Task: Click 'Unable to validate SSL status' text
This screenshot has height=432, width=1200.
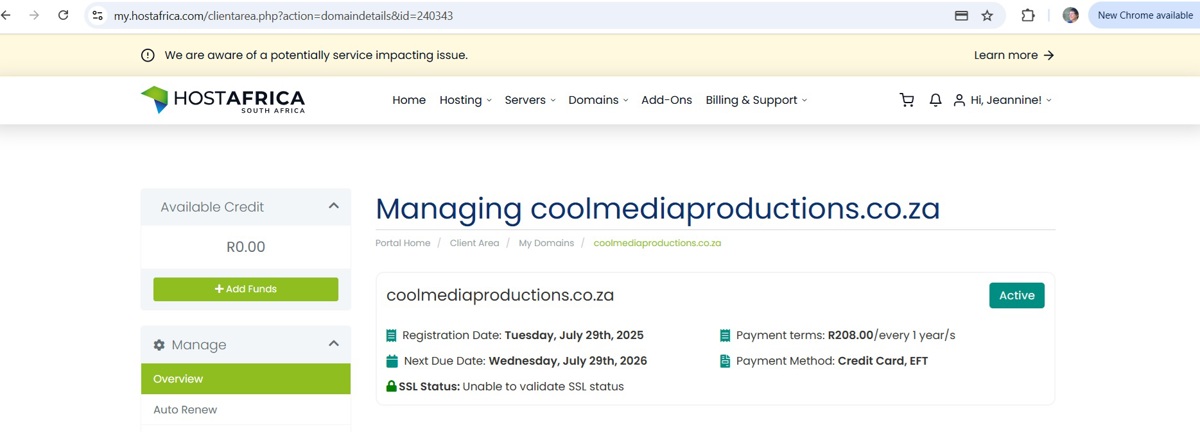Action: point(543,387)
